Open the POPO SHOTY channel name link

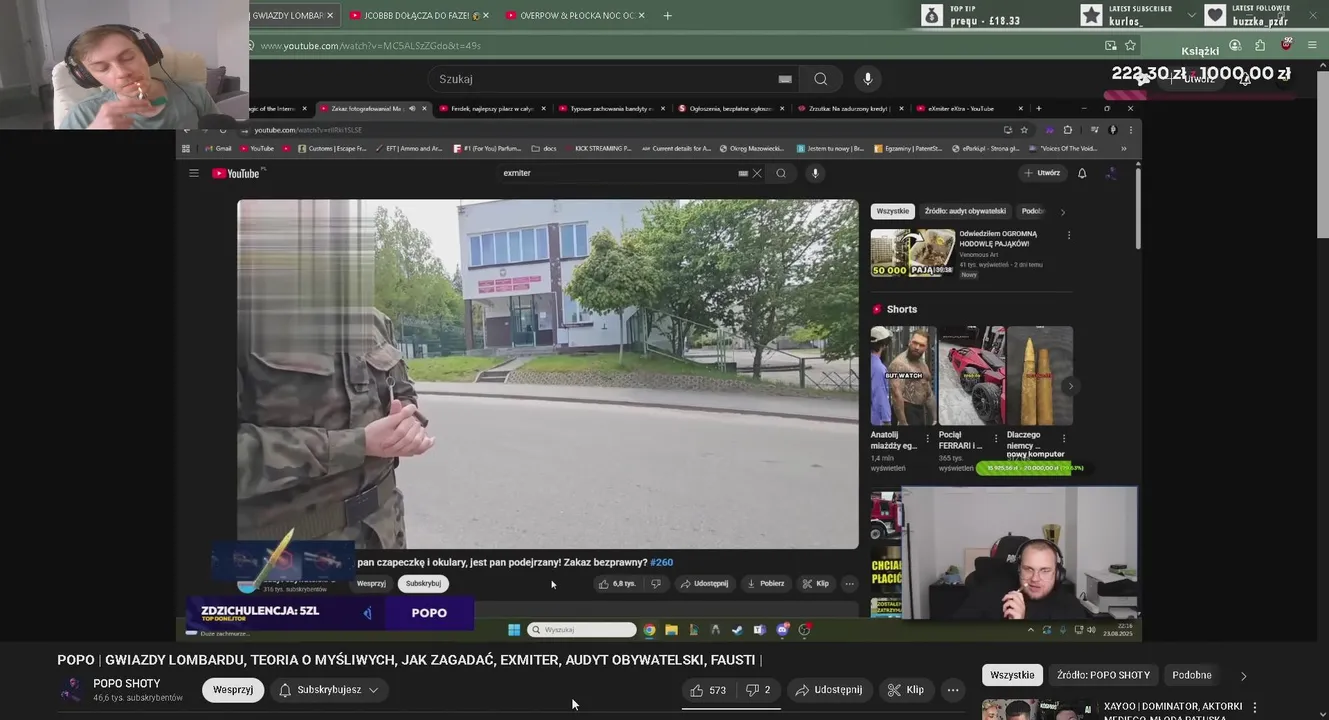(x=127, y=684)
